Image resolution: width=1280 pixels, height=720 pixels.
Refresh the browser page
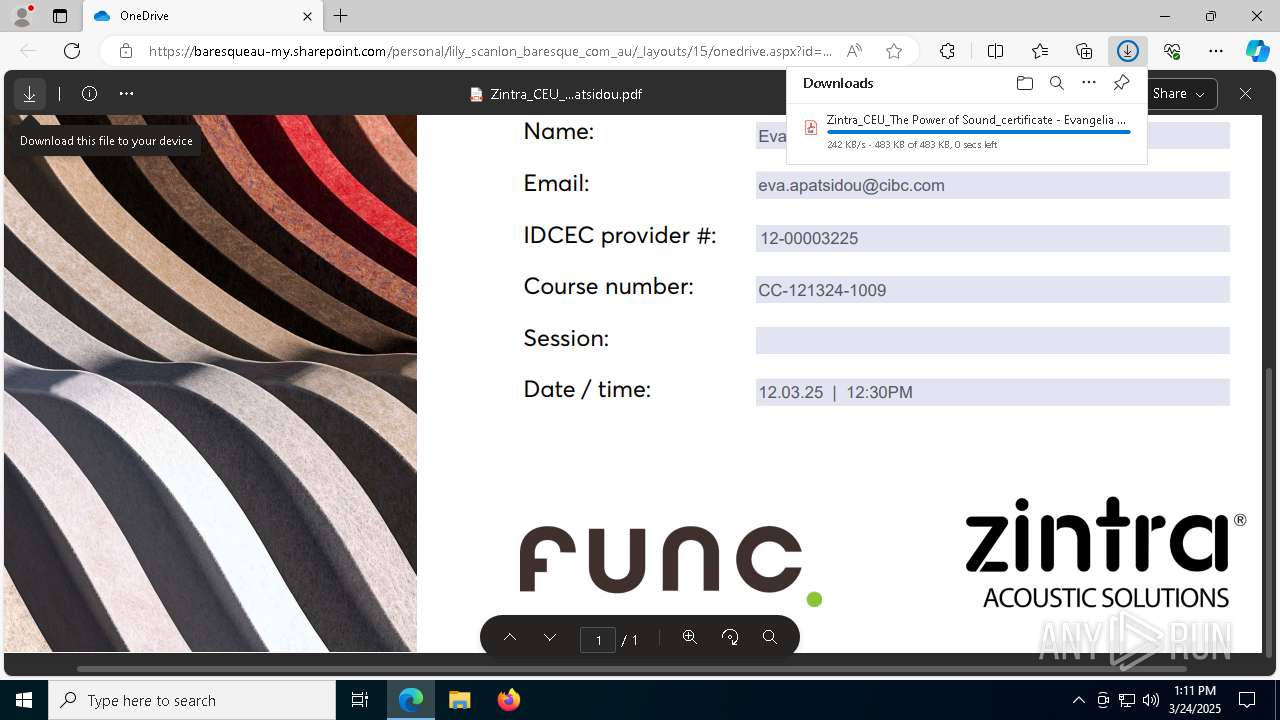[72, 51]
